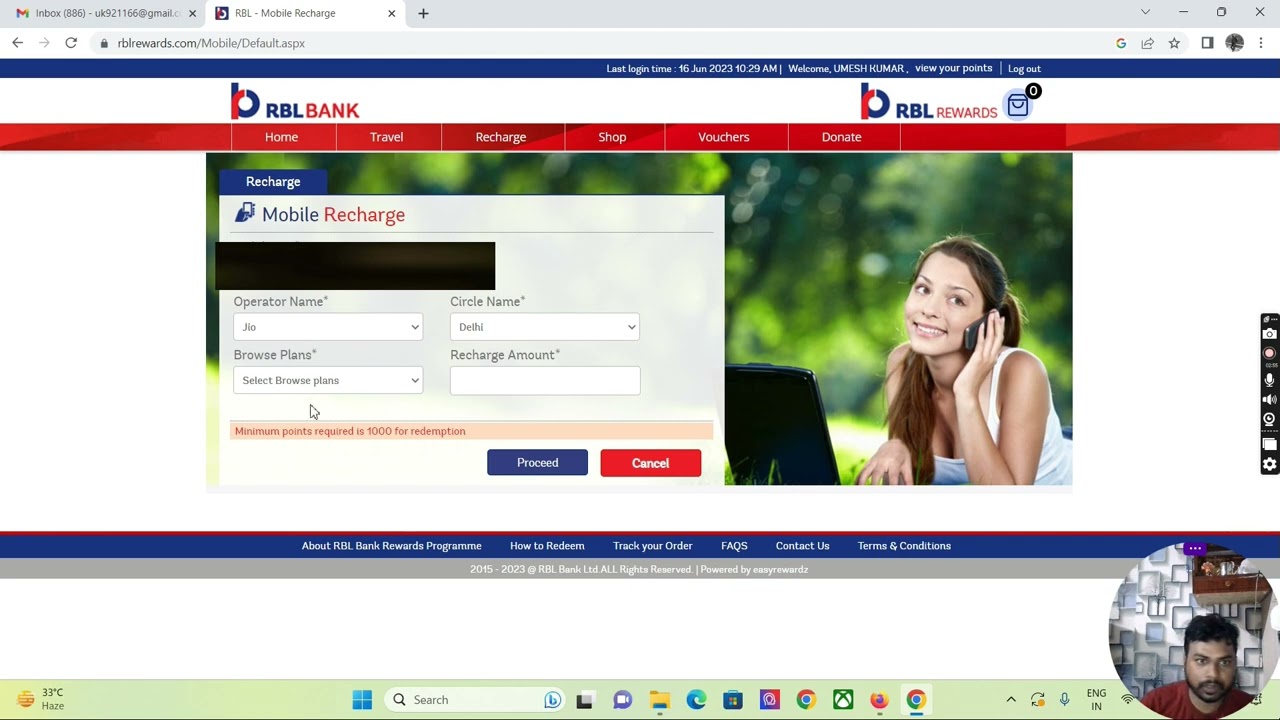1280x720 pixels.
Task: Open Microsoft Store from the taskbar
Action: pos(733,700)
